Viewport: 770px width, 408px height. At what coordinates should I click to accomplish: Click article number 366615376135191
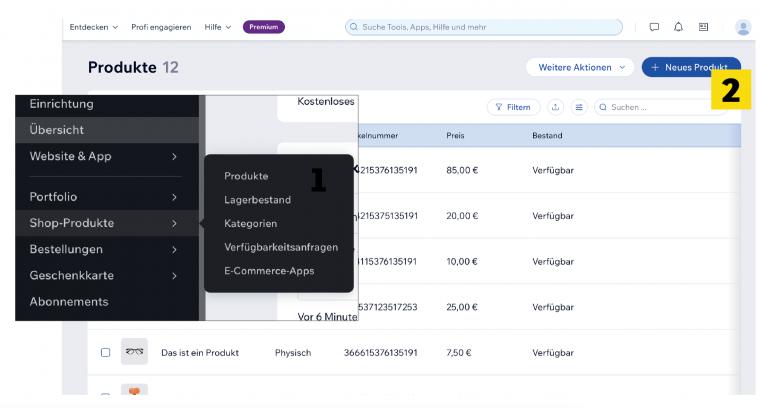pos(381,353)
